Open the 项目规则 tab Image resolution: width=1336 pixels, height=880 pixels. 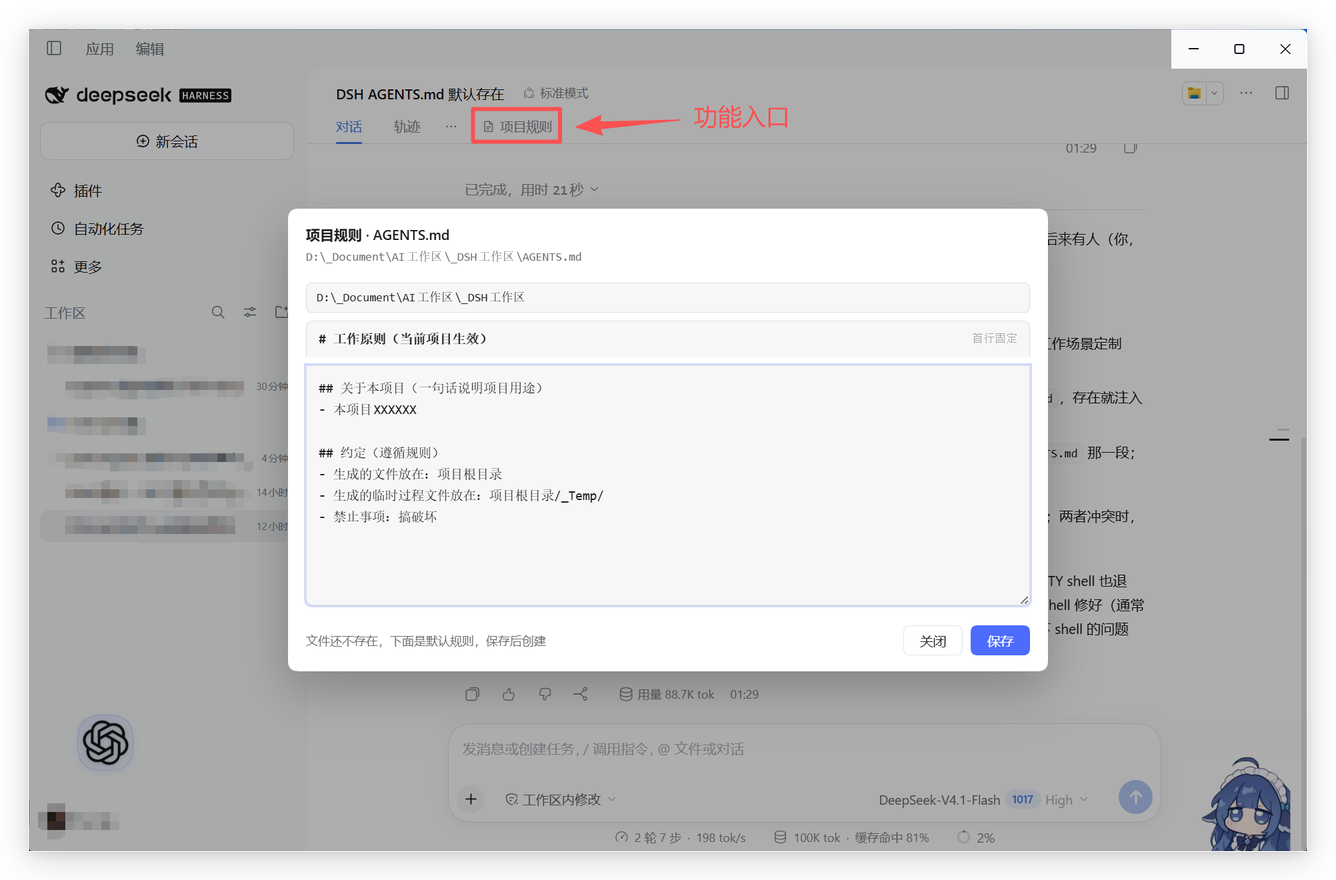point(517,127)
